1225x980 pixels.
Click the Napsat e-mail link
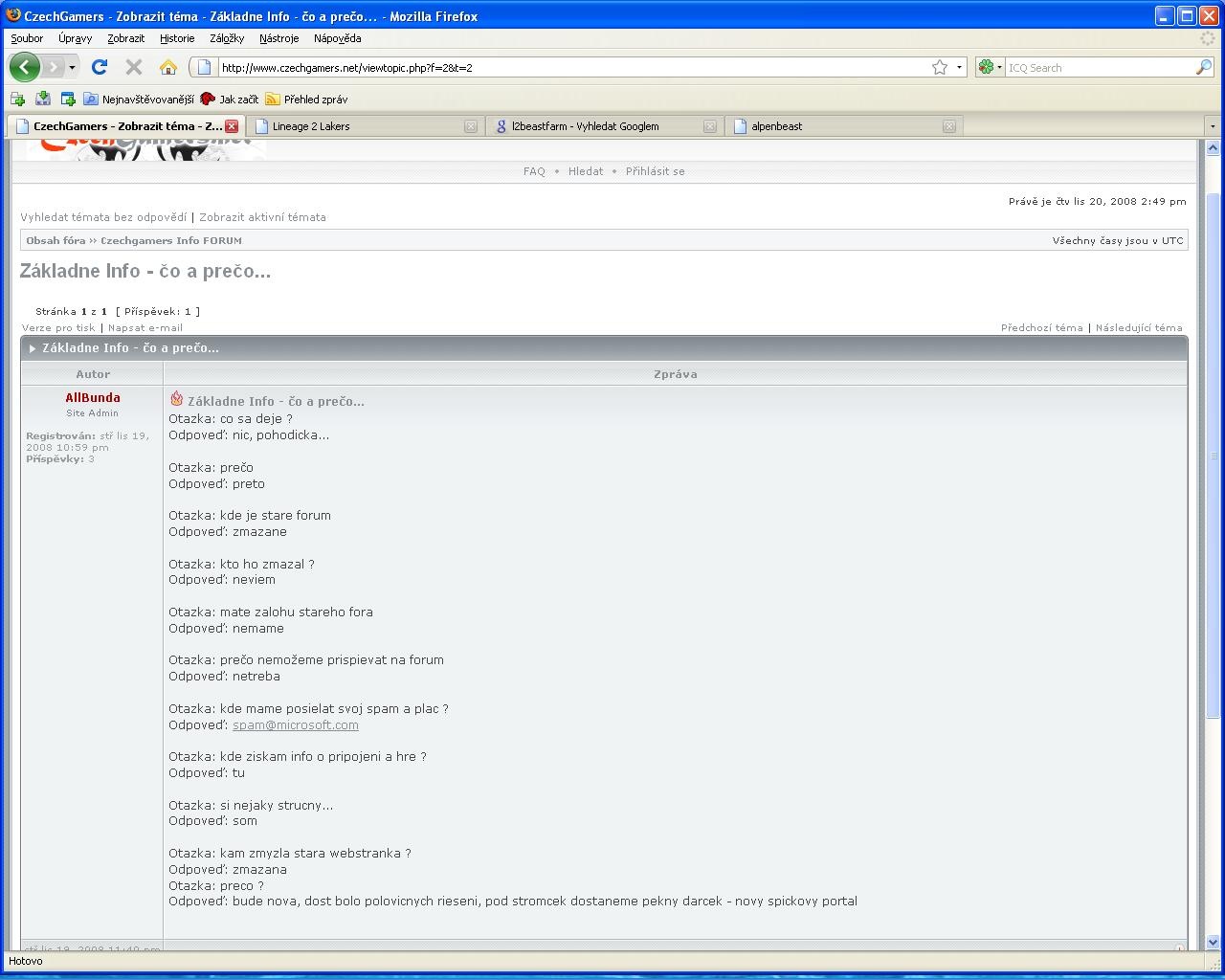[145, 327]
